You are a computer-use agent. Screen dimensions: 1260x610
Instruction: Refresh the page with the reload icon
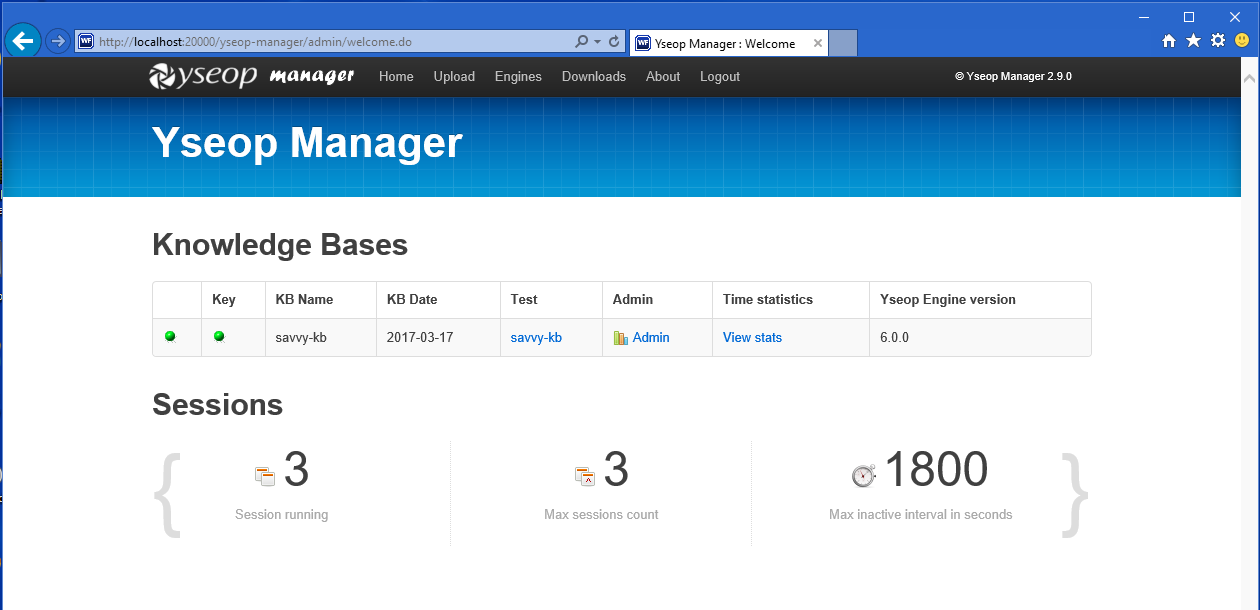pos(614,42)
